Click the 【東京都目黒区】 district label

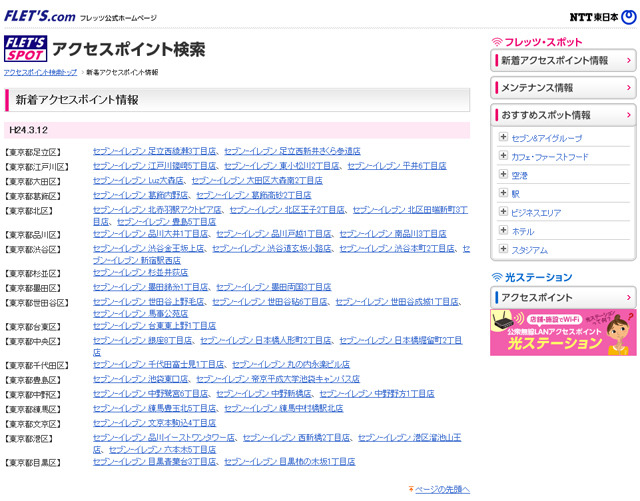[x=33, y=463]
